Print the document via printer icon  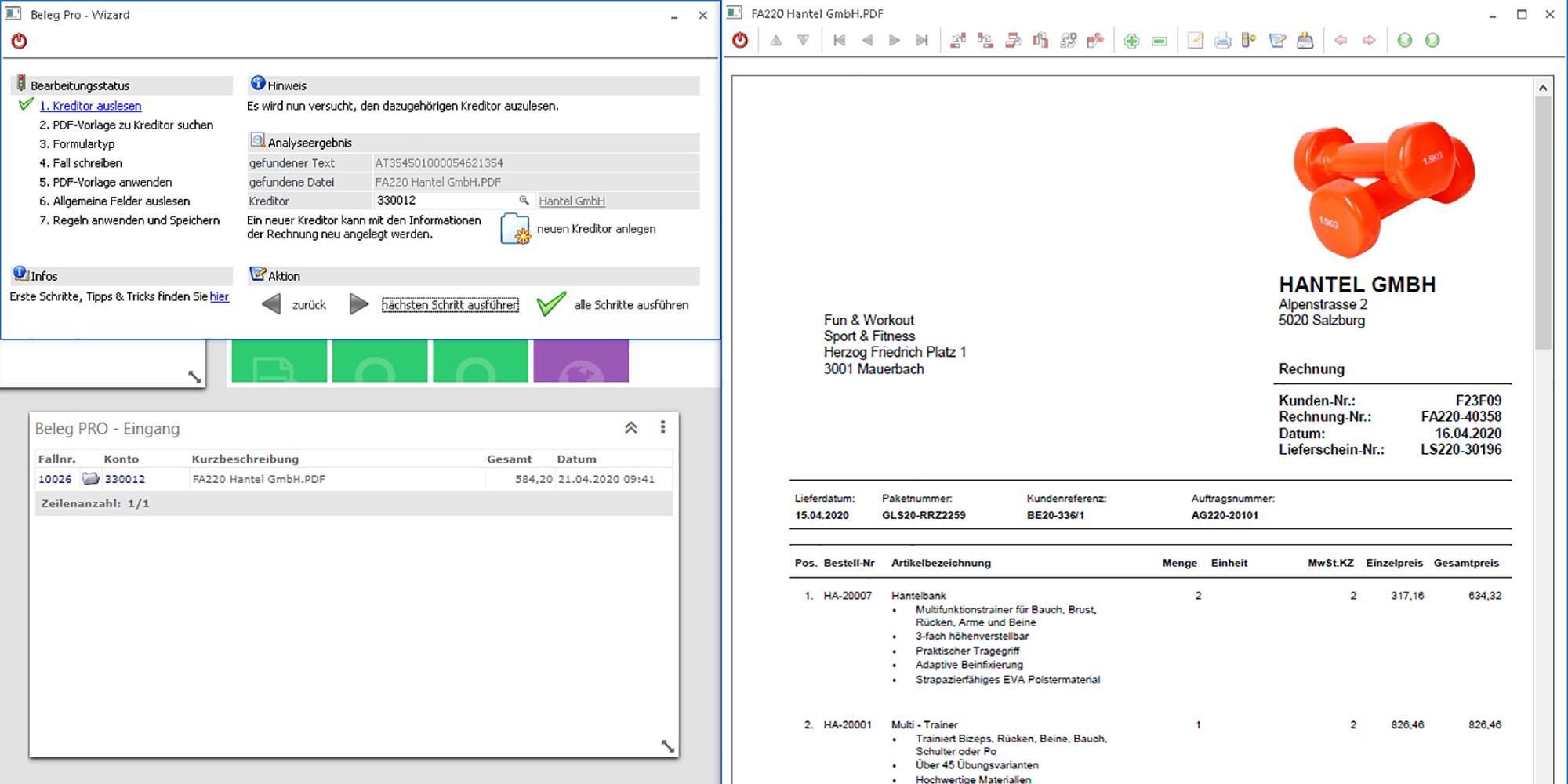point(1222,40)
